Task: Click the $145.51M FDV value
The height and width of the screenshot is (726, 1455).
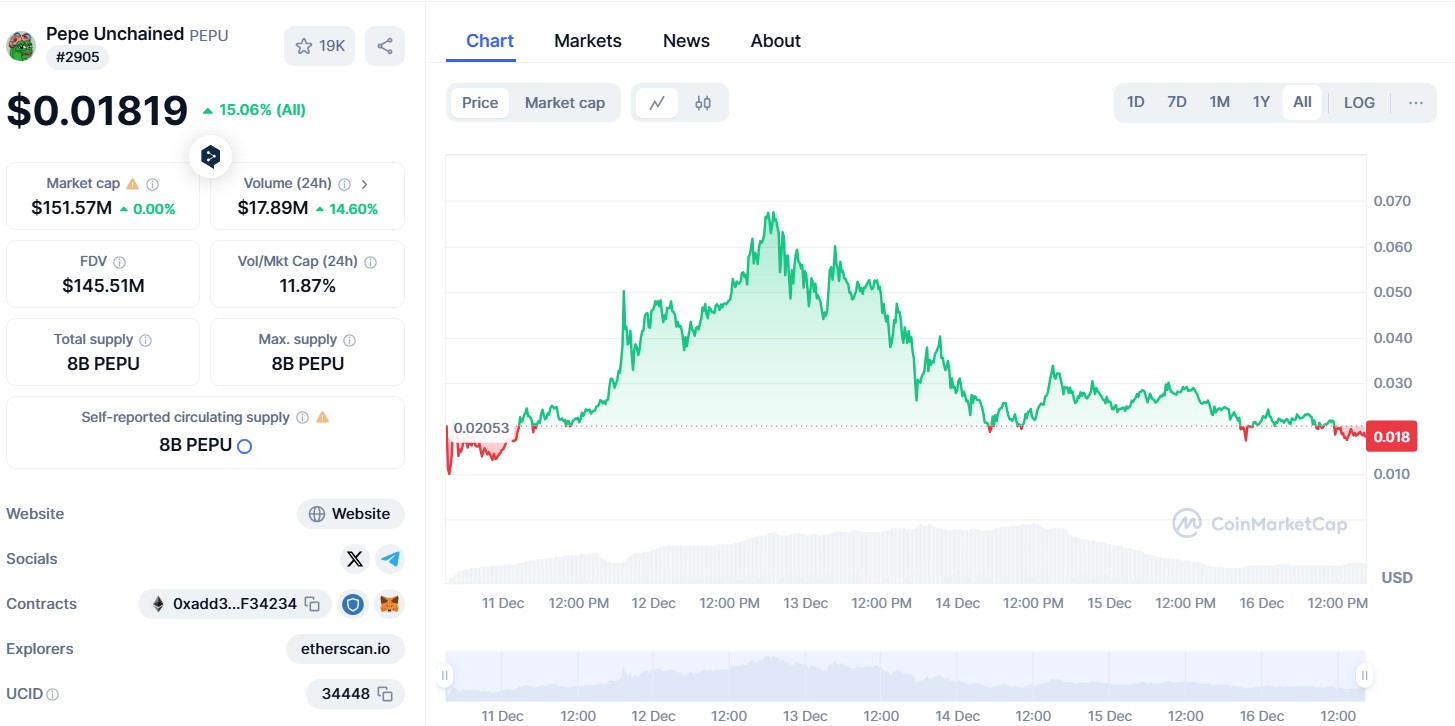Action: (x=103, y=286)
